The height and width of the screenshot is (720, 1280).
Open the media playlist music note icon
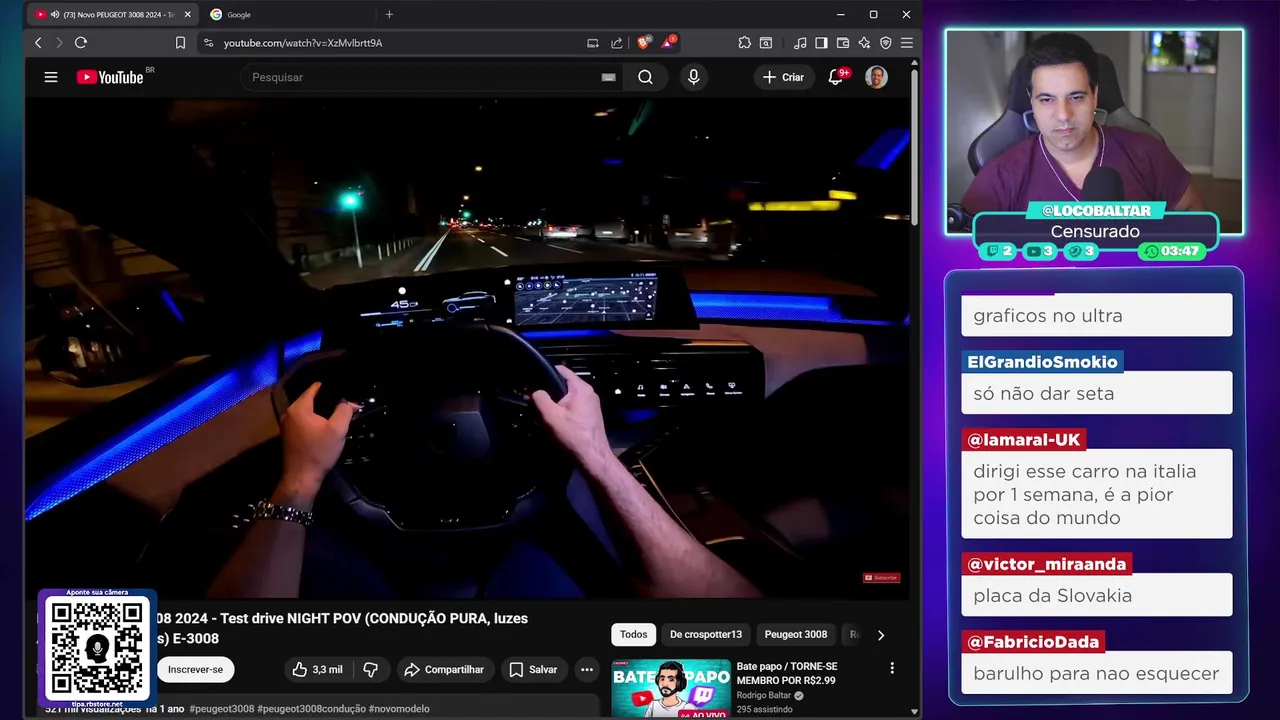point(800,43)
